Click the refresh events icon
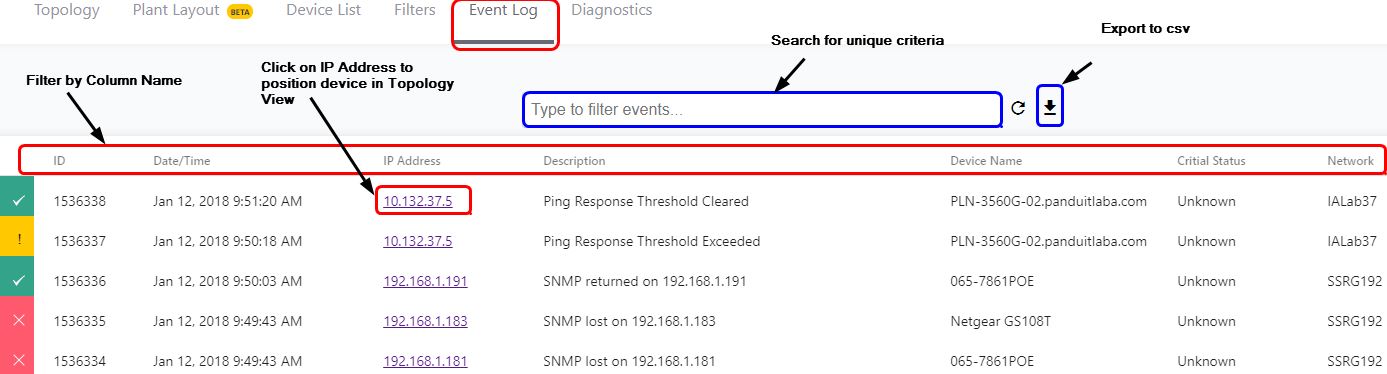Viewport: 1387px width, 374px height. (1018, 108)
